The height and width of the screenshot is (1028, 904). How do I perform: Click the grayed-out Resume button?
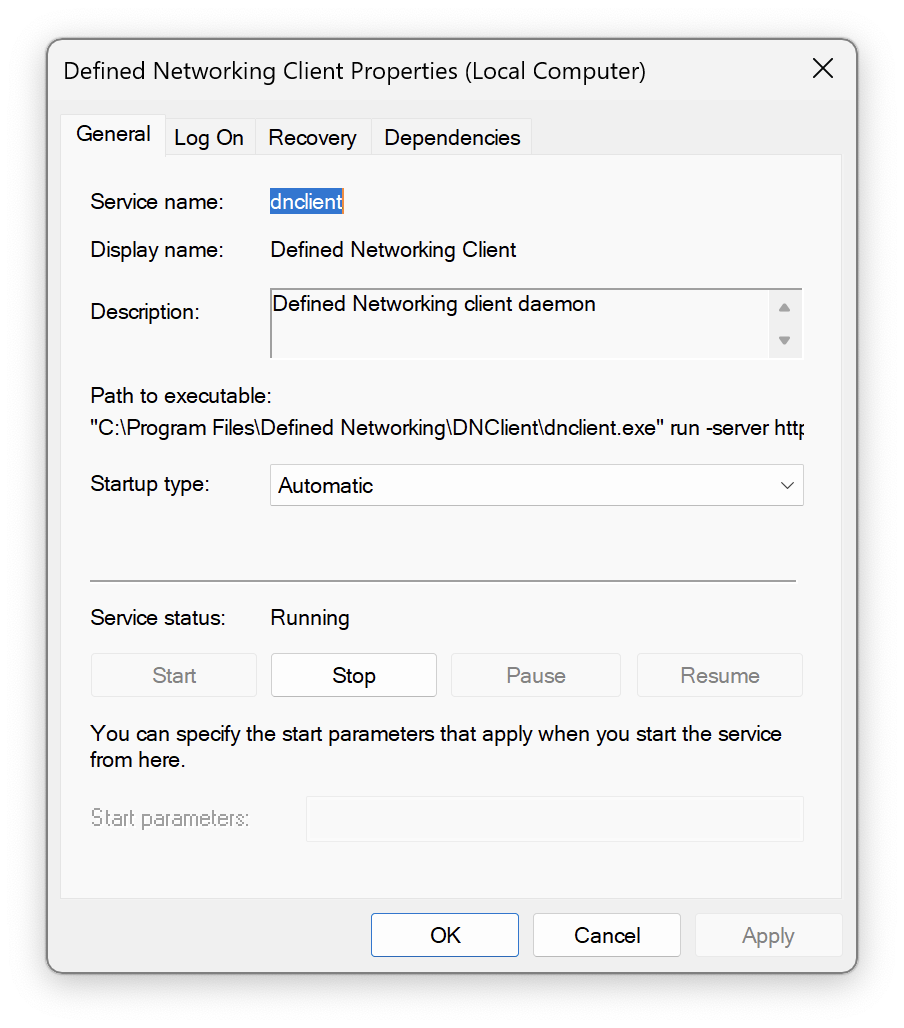point(719,675)
